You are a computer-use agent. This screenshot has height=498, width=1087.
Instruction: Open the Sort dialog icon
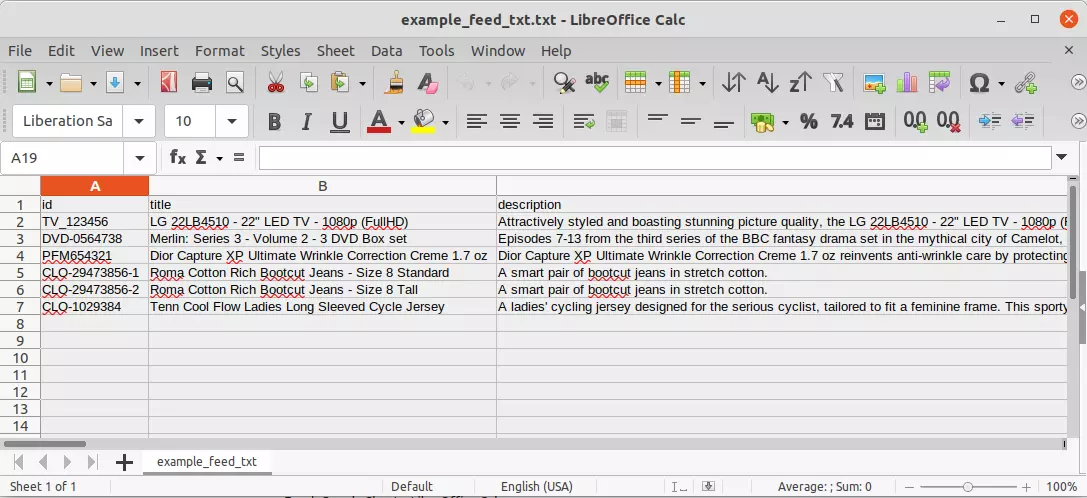point(733,83)
